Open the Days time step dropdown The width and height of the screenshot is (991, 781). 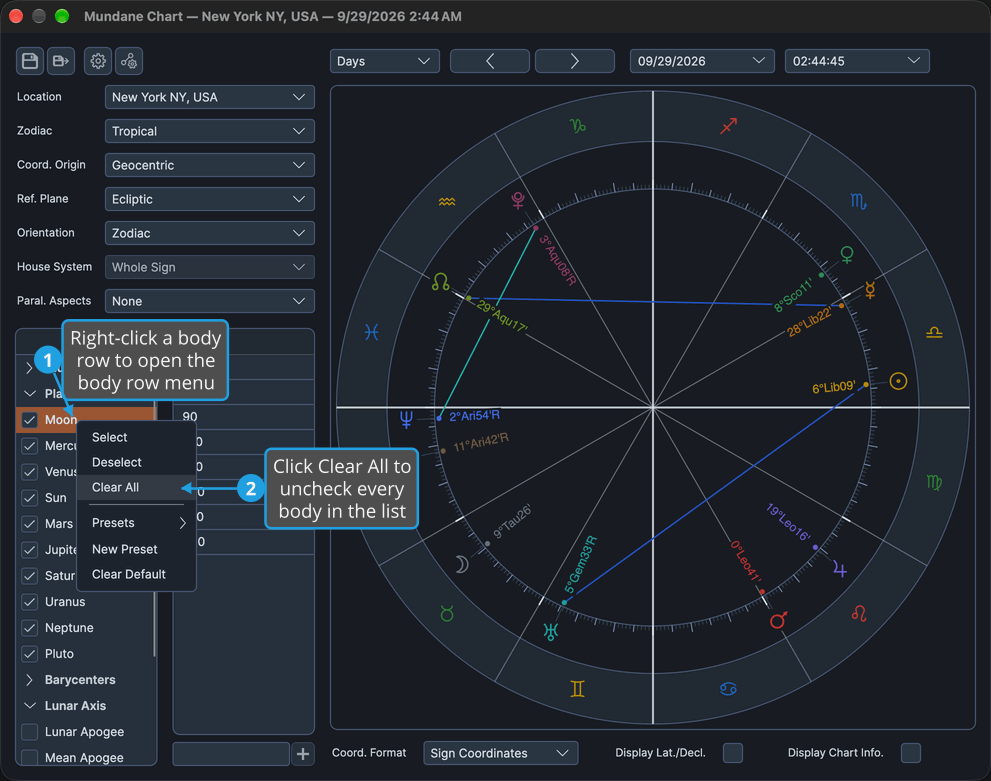point(384,61)
